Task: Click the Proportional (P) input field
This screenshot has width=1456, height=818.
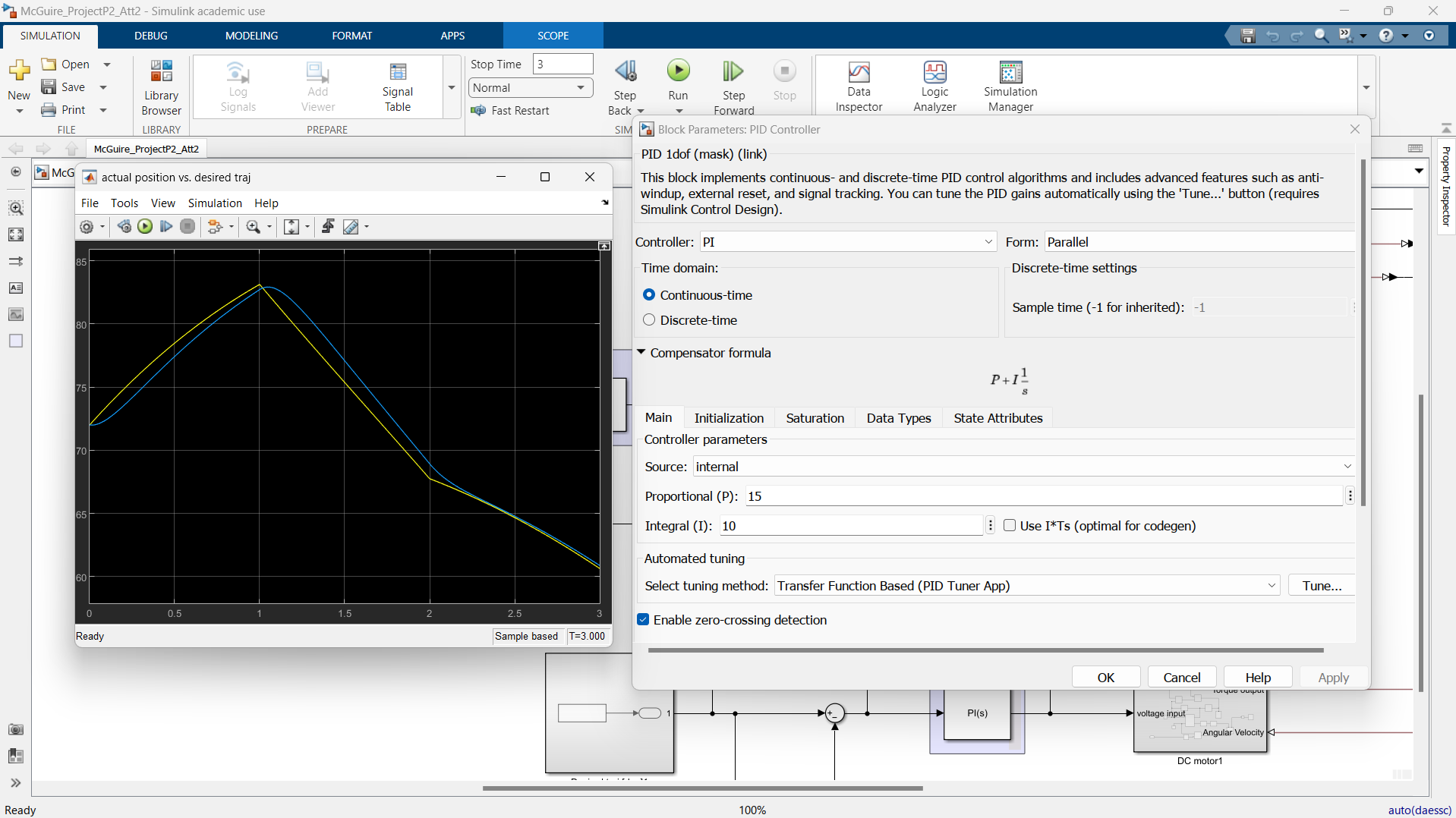Action: pos(1044,496)
